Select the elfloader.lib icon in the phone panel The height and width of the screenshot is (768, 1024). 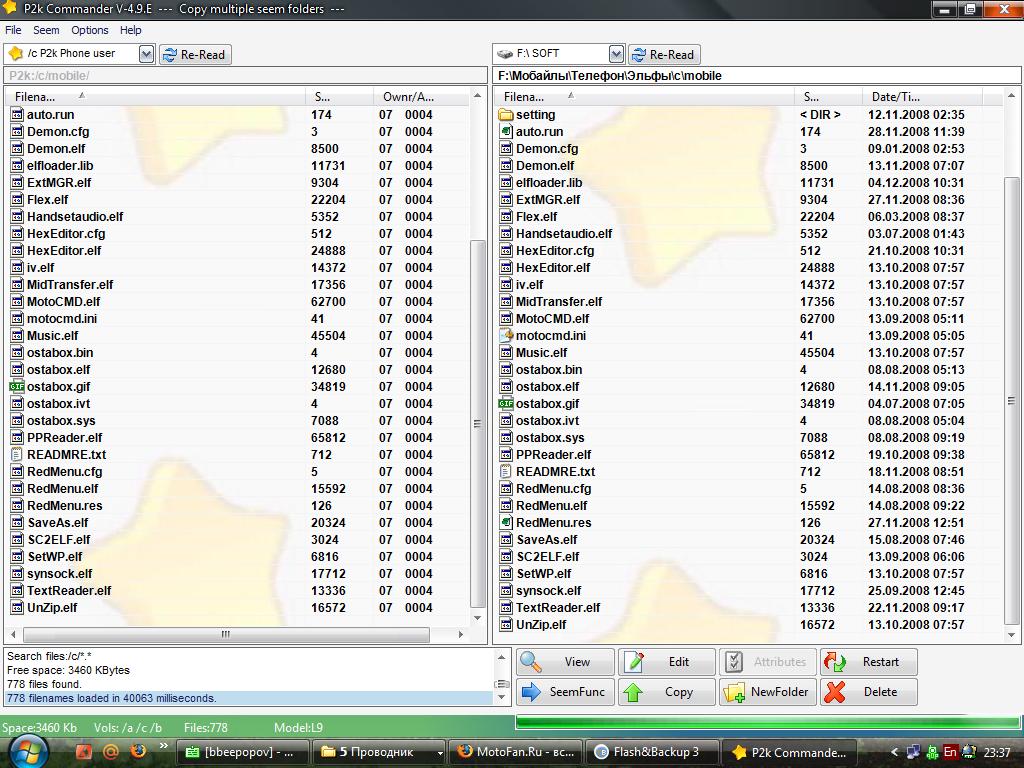tap(17, 166)
